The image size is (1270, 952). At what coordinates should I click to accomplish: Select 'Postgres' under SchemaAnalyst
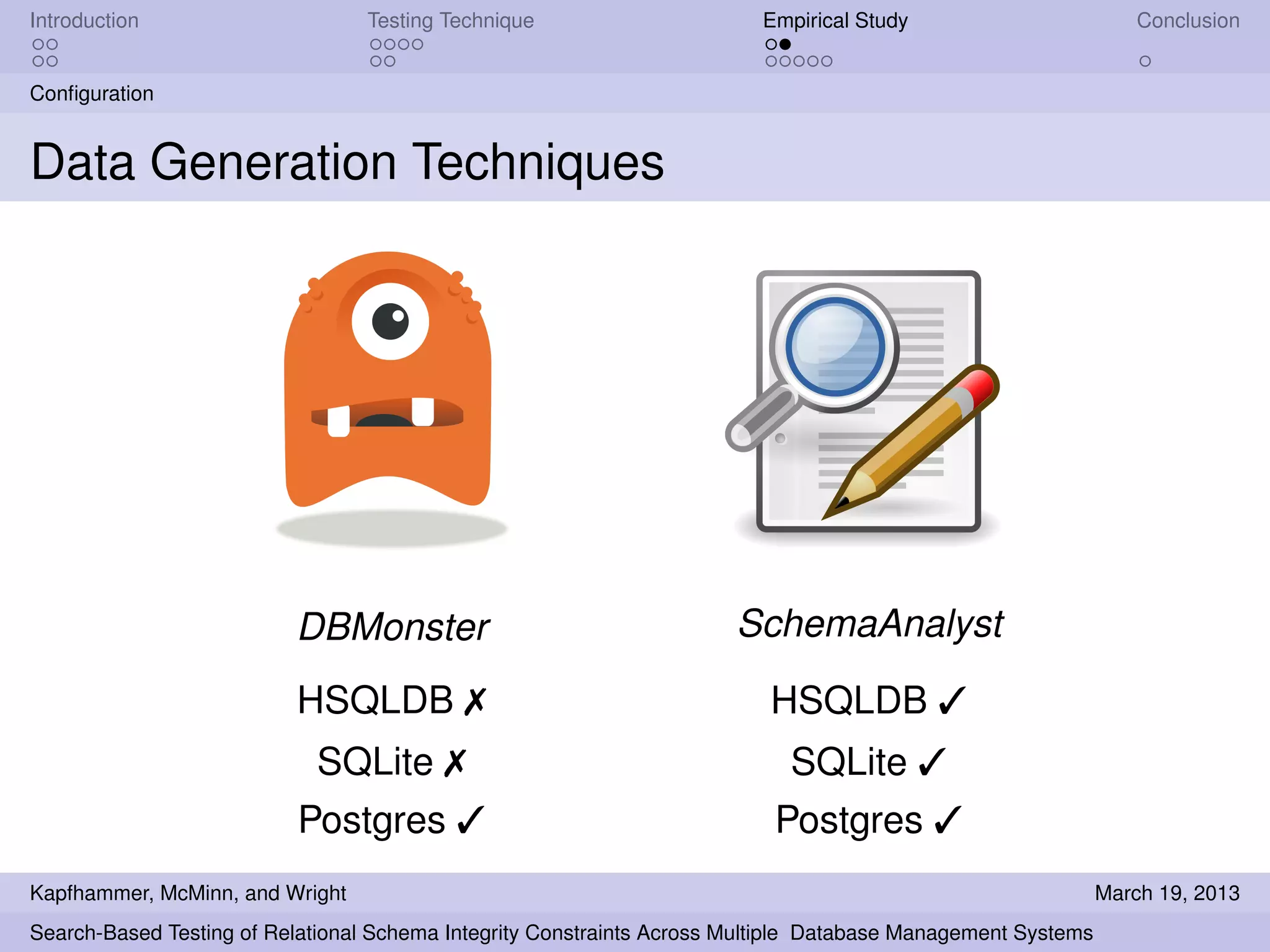point(849,821)
